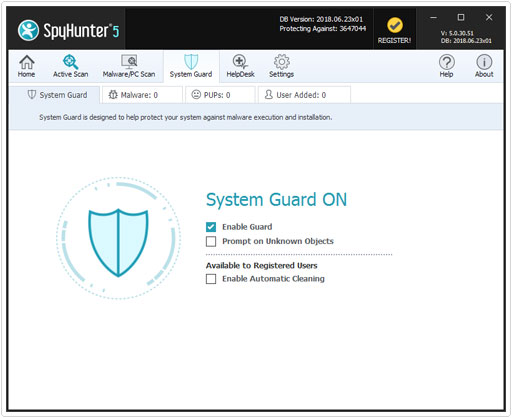Open Settings via the gear icon

(x=282, y=66)
